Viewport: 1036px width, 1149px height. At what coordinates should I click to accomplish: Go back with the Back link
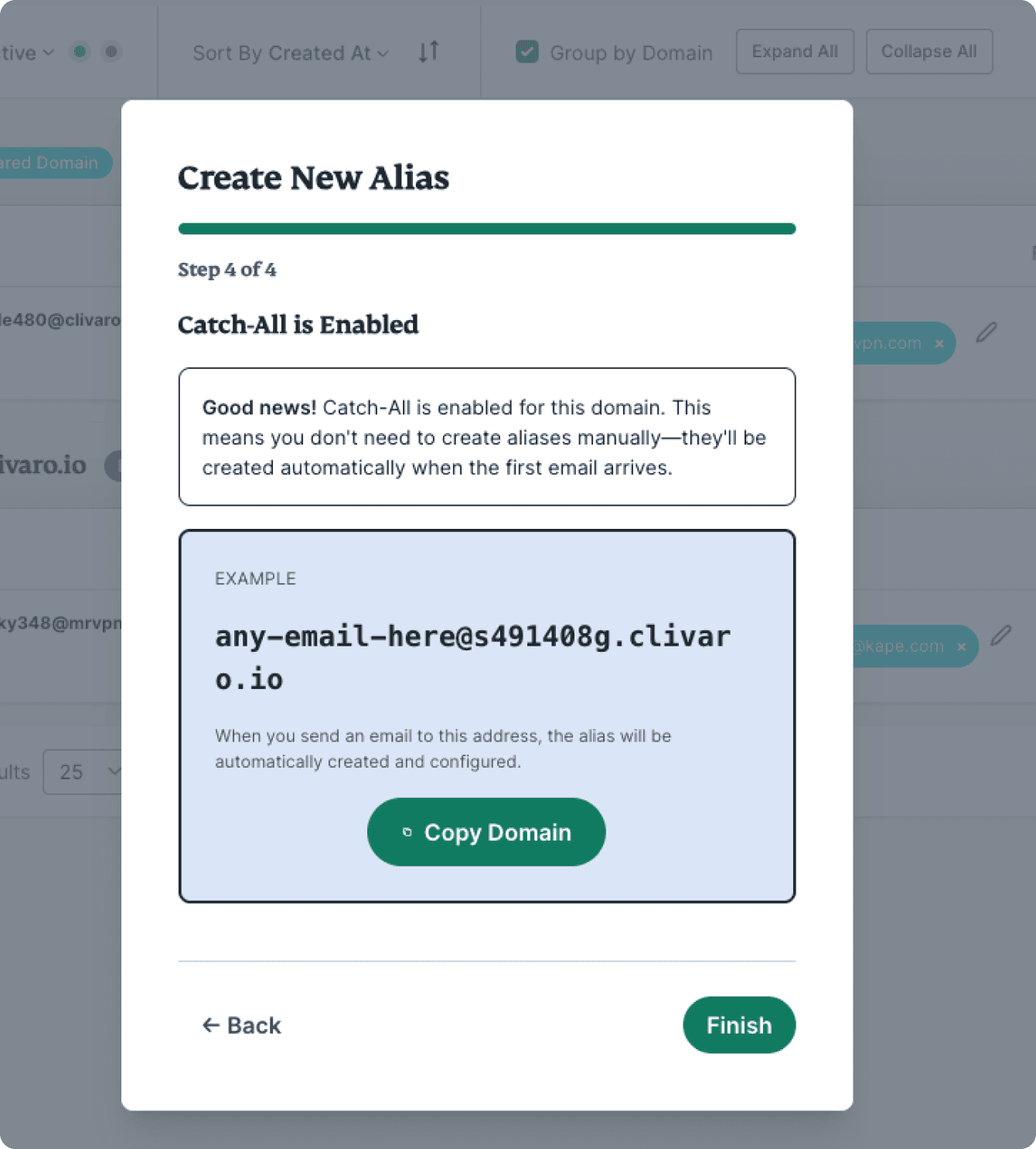[242, 1025]
